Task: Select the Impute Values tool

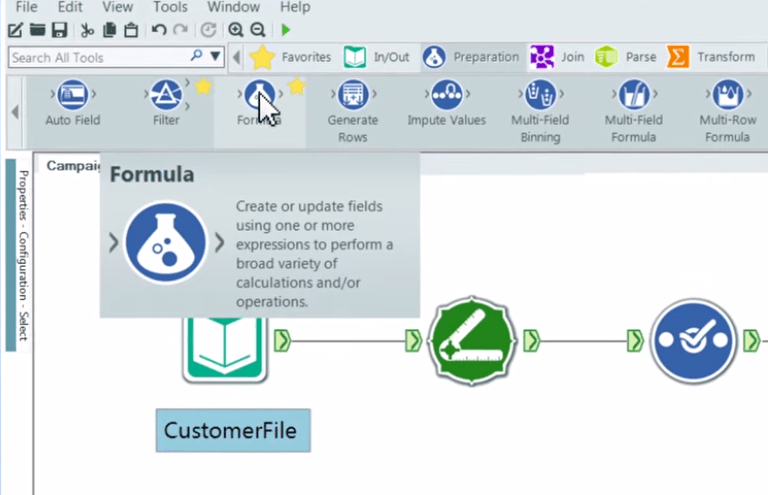Action: [446, 97]
